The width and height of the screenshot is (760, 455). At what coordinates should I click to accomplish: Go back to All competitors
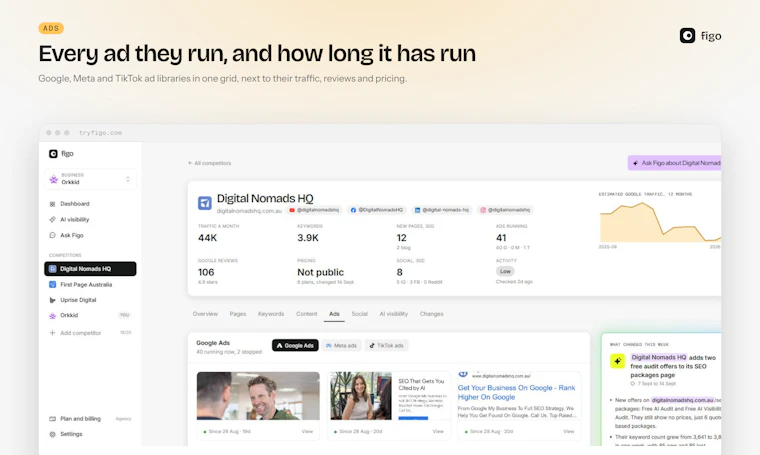(209, 163)
